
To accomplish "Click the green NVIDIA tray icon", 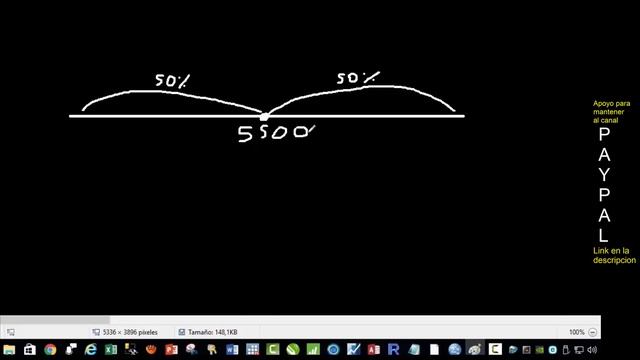I will pos(540,350).
